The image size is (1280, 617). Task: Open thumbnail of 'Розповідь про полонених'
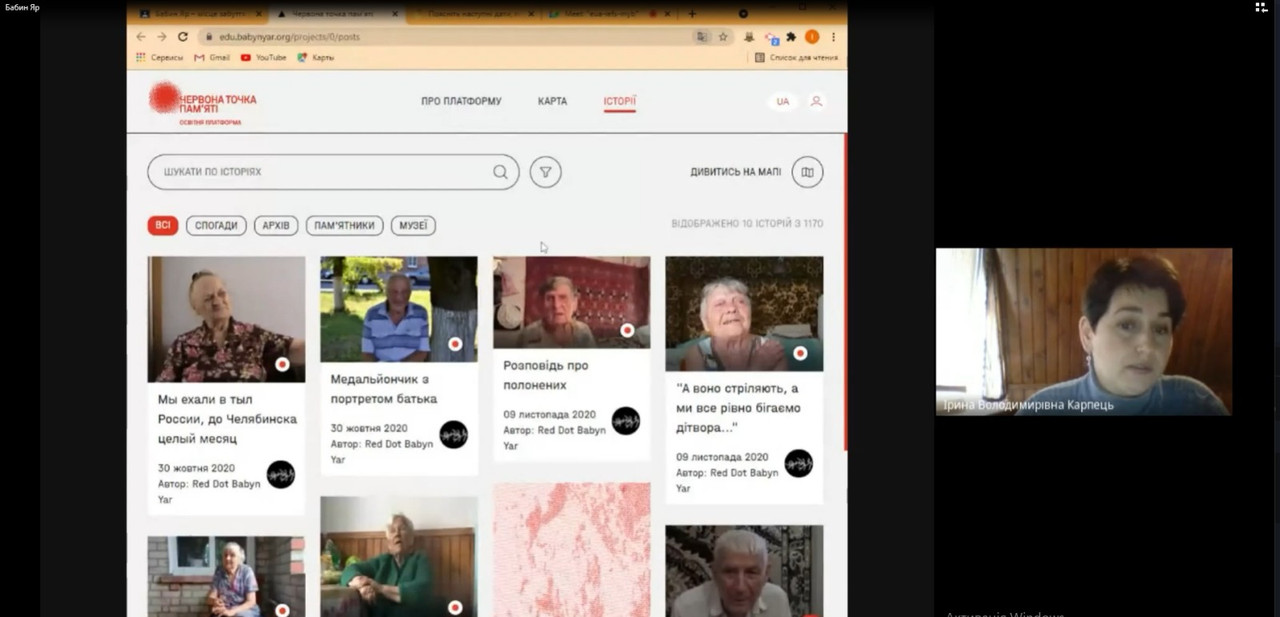coord(571,302)
